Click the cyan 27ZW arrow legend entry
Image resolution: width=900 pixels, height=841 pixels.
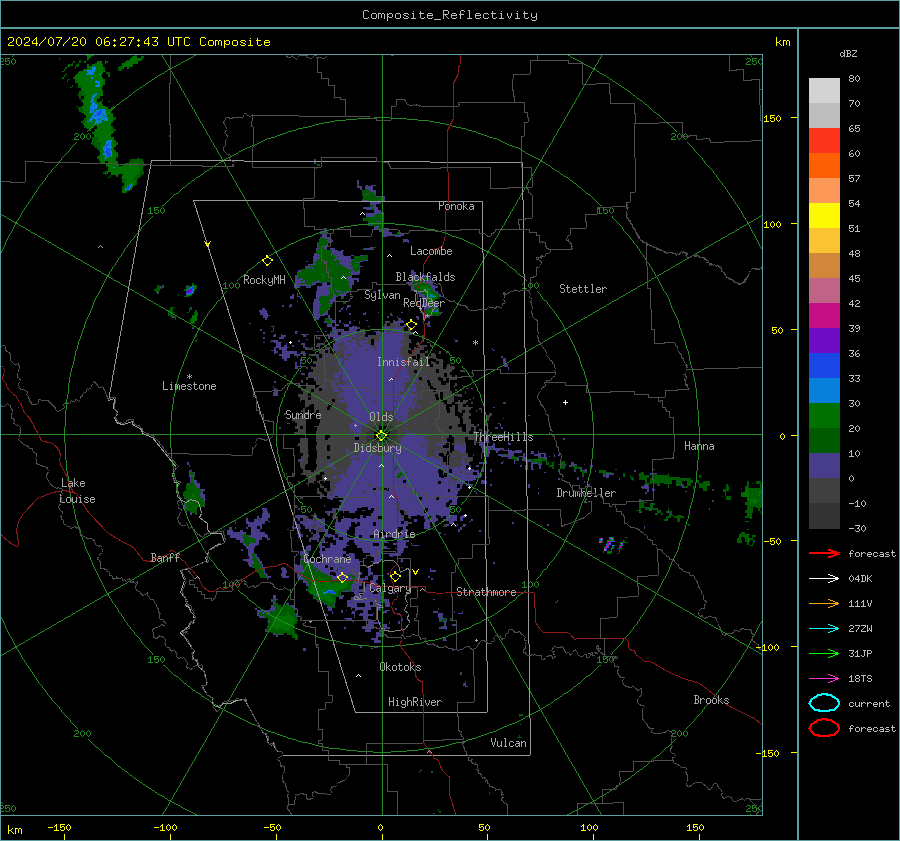[x=841, y=629]
